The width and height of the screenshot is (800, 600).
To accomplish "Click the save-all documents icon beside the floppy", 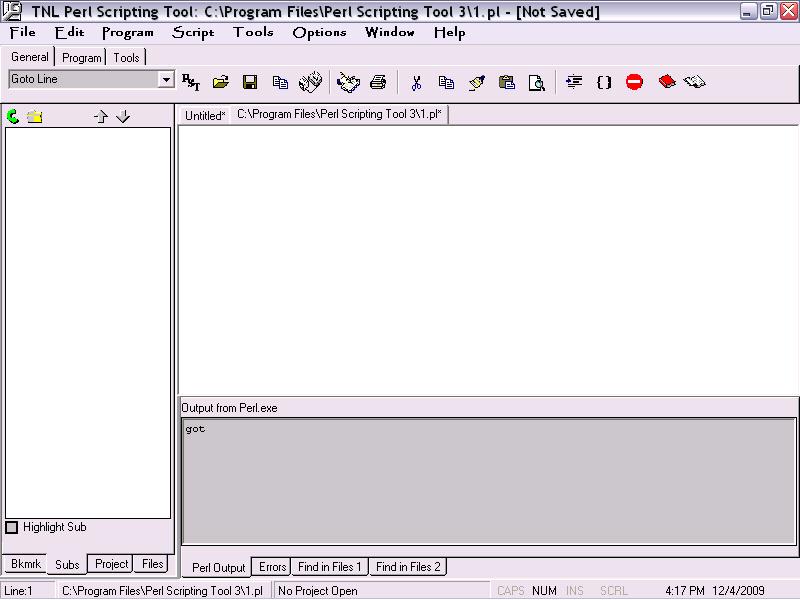I will [x=280, y=82].
